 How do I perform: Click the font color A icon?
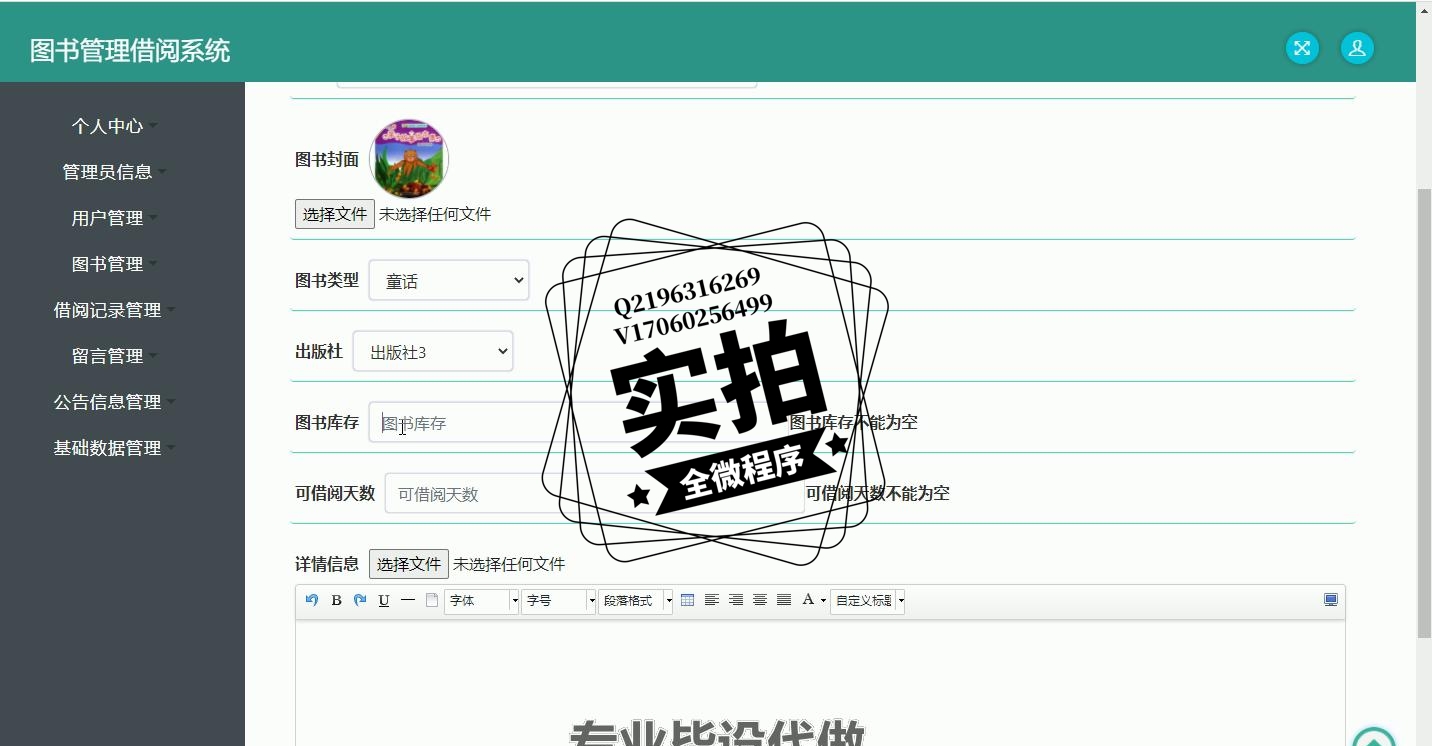[x=808, y=600]
